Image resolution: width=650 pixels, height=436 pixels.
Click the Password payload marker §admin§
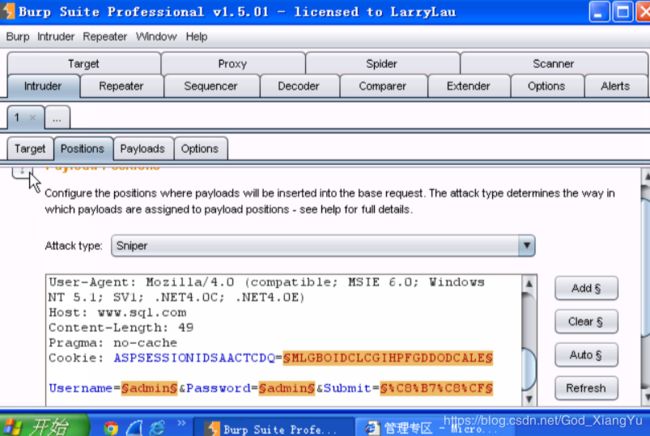tap(287, 388)
